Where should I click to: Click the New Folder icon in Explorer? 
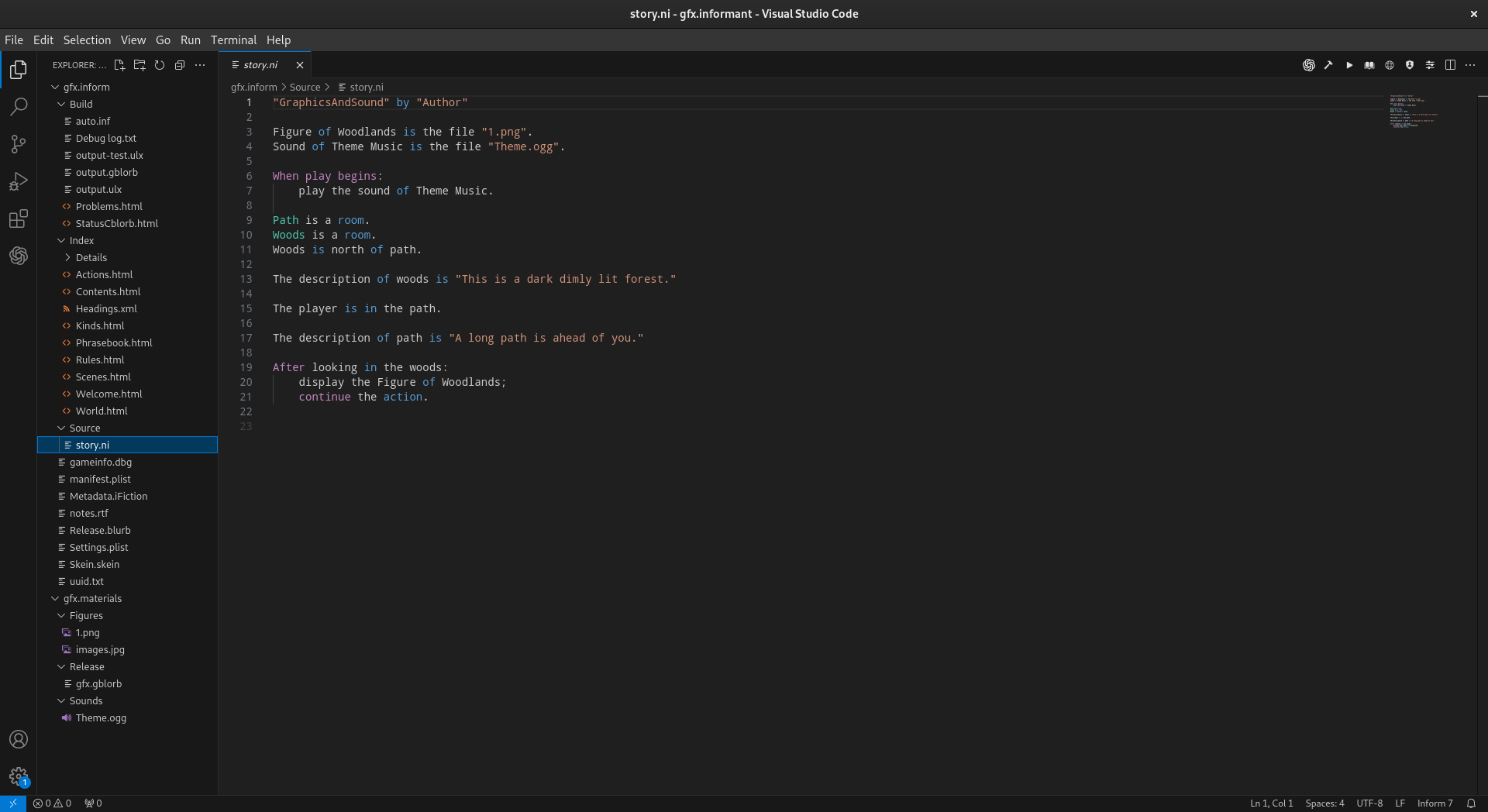click(x=139, y=65)
